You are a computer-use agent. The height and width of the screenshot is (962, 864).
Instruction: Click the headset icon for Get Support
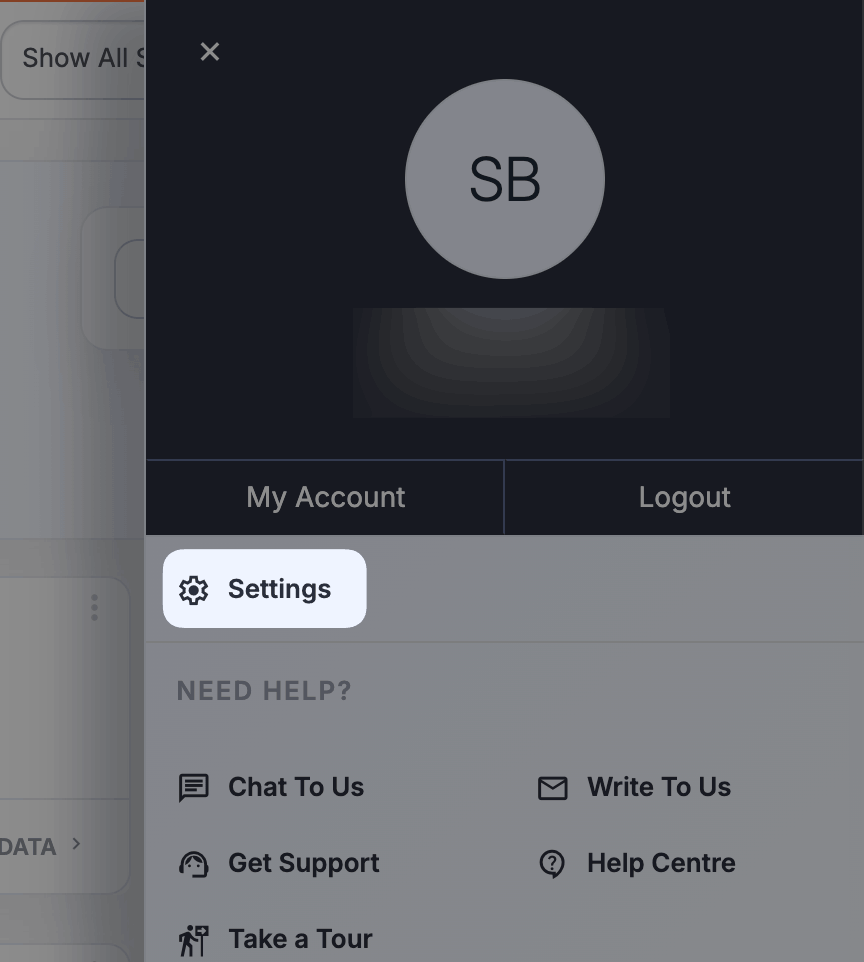pos(196,863)
